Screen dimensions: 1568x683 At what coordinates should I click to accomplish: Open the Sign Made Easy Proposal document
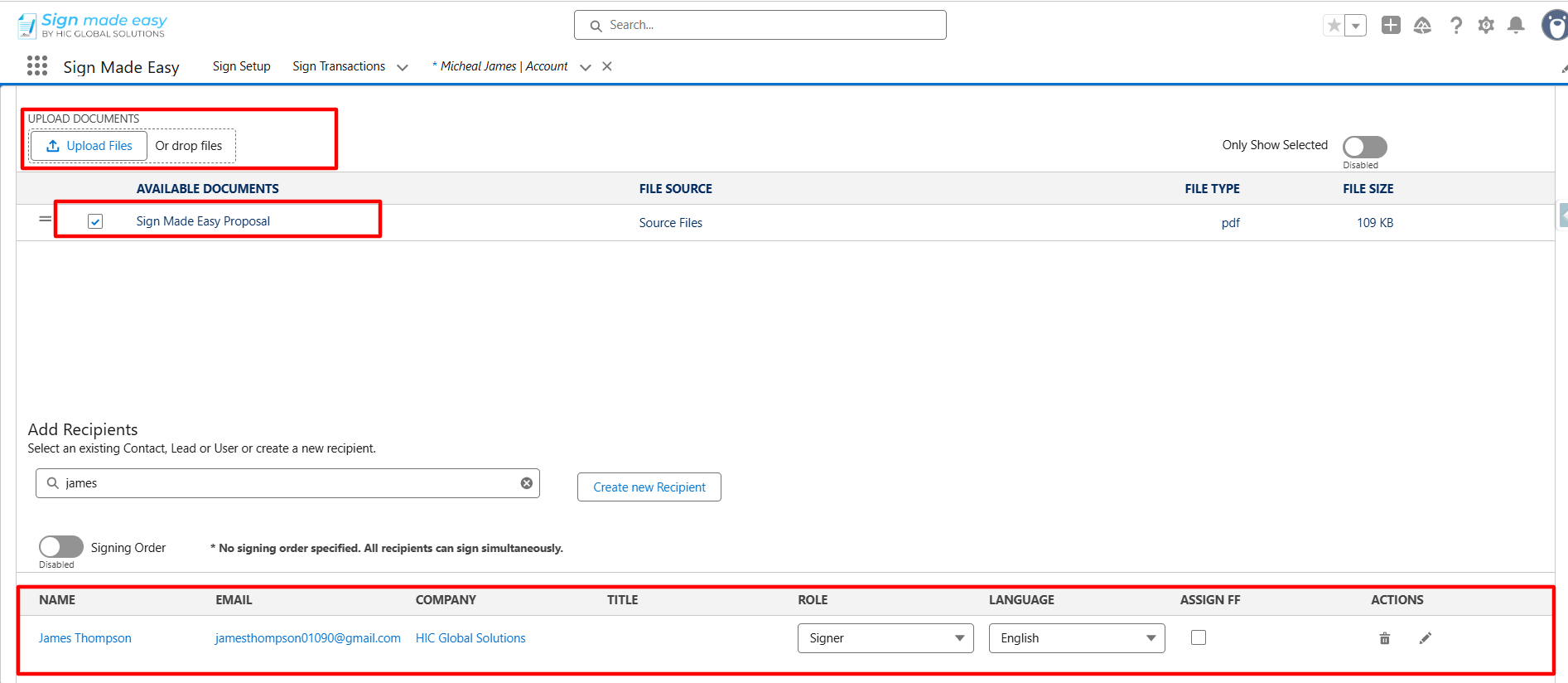click(203, 221)
